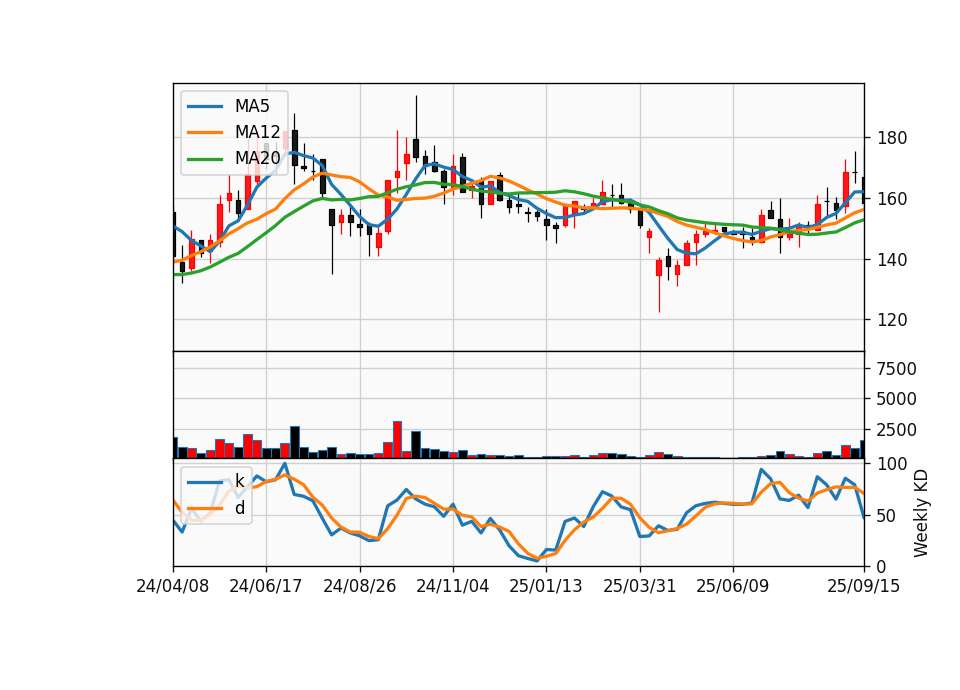Click the blue MA5 legend line sample
This screenshot has width=960, height=690.
pos(205,107)
